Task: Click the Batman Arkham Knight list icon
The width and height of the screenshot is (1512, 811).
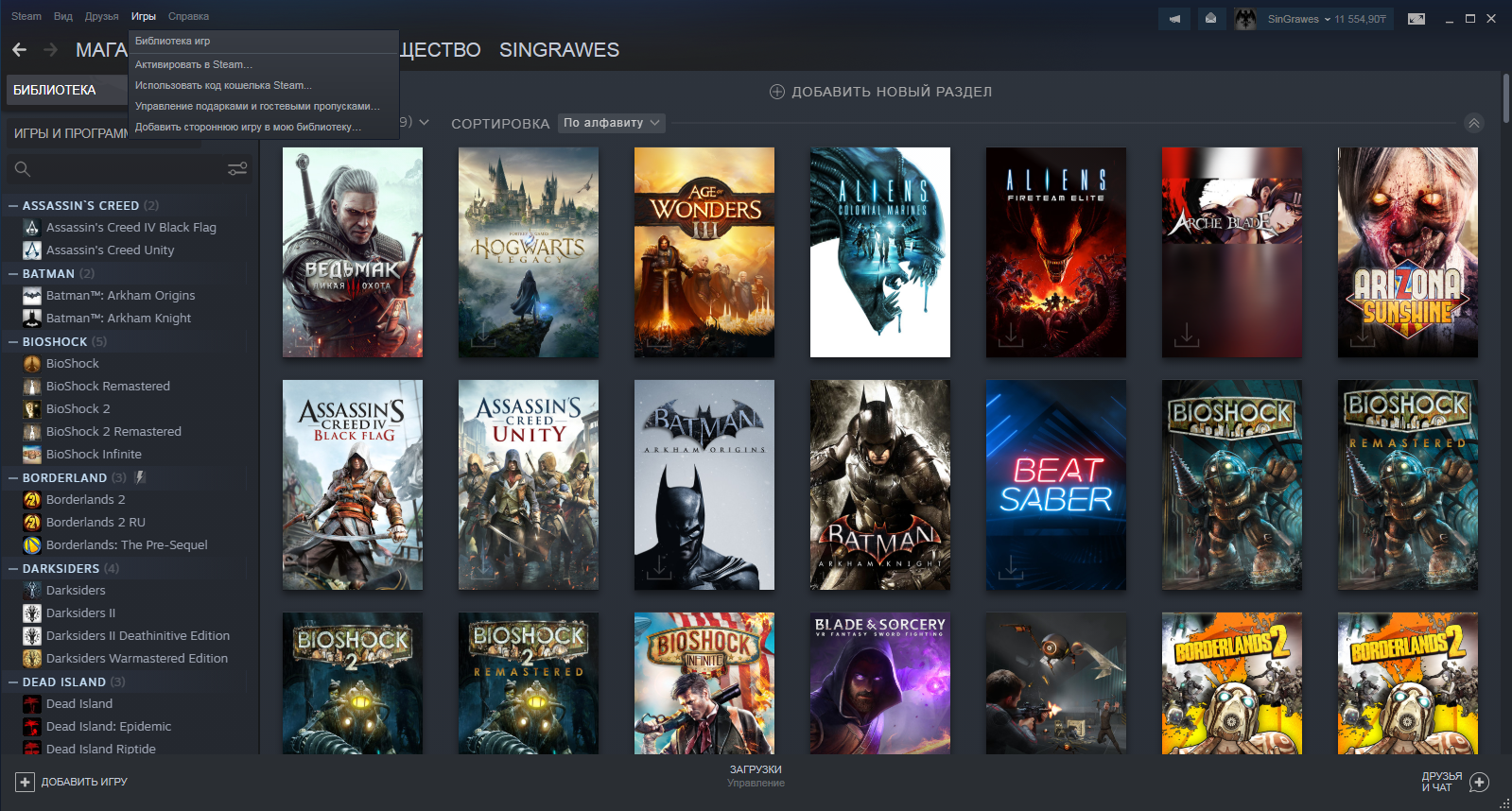Action: coord(32,319)
